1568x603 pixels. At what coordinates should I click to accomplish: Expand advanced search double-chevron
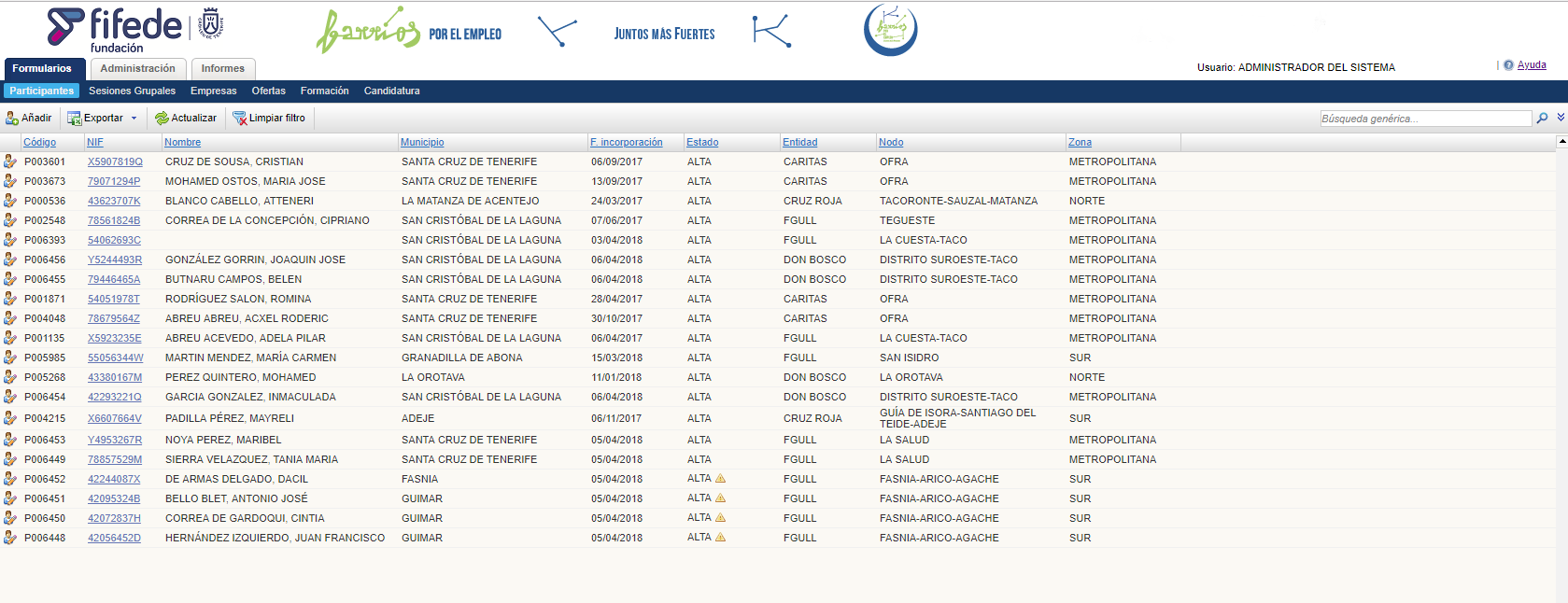[x=1561, y=118]
